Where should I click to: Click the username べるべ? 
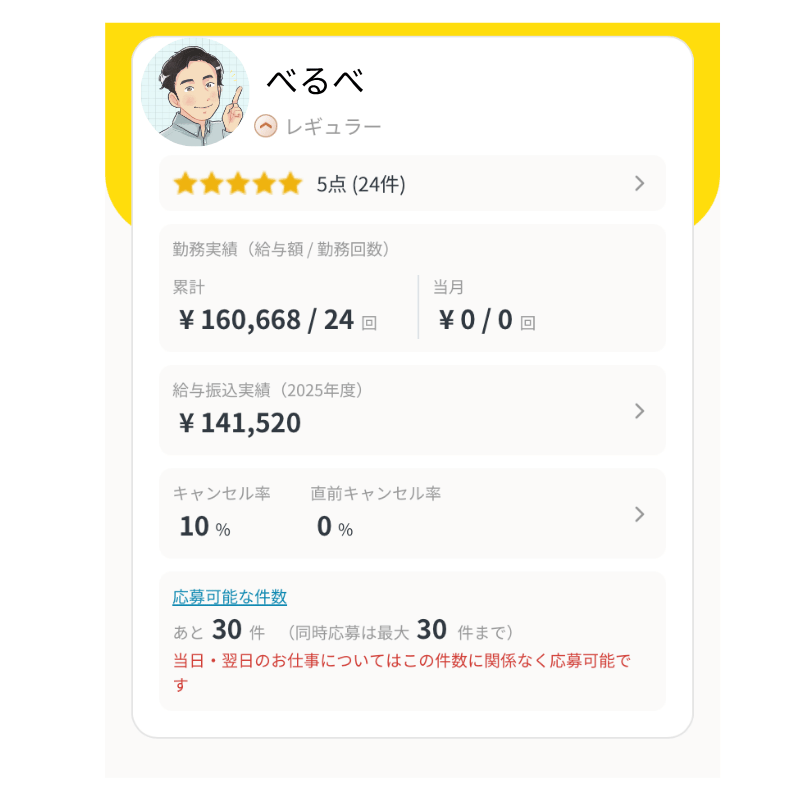pyautogui.click(x=314, y=80)
